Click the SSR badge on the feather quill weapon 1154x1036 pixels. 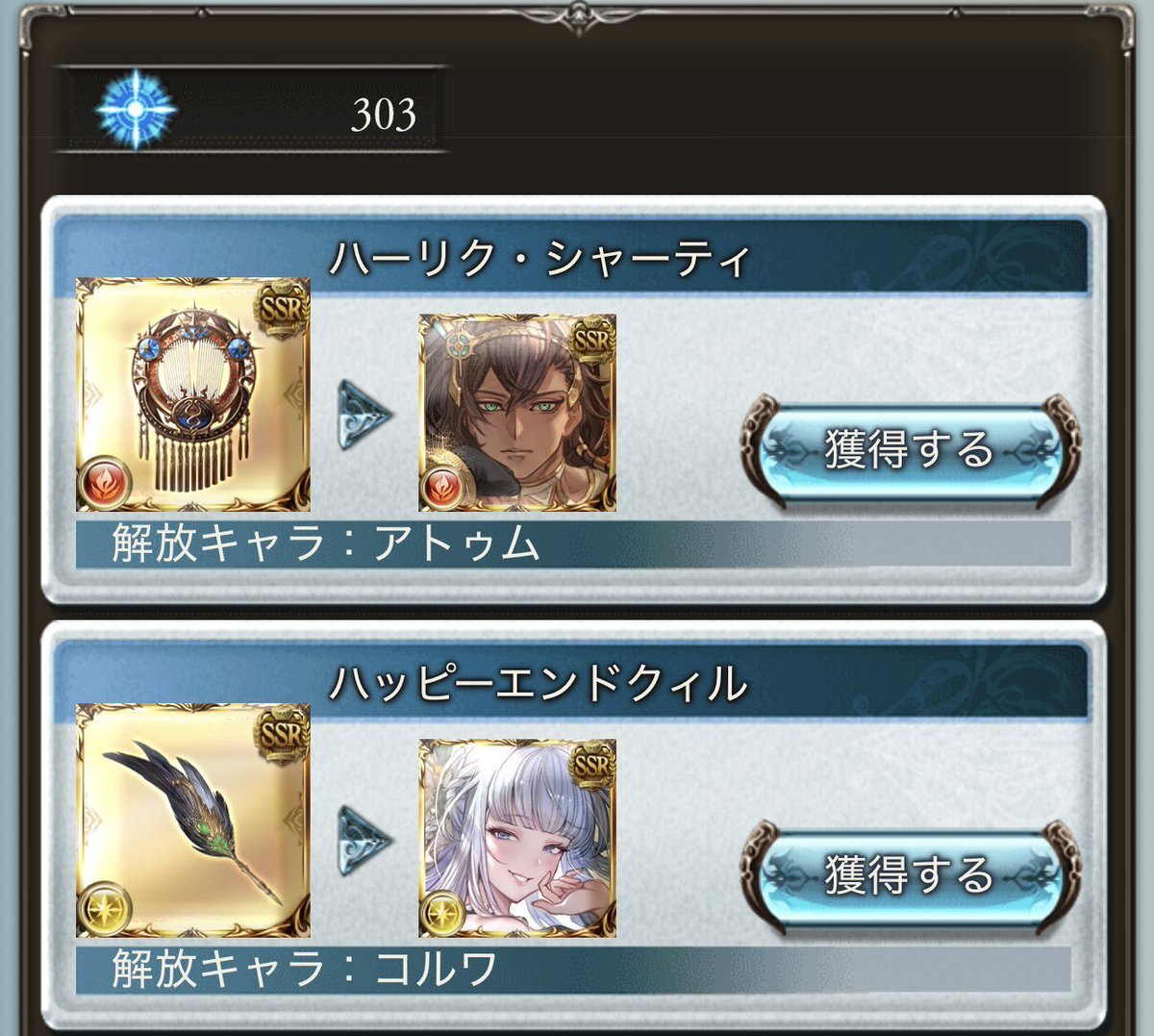(x=281, y=735)
